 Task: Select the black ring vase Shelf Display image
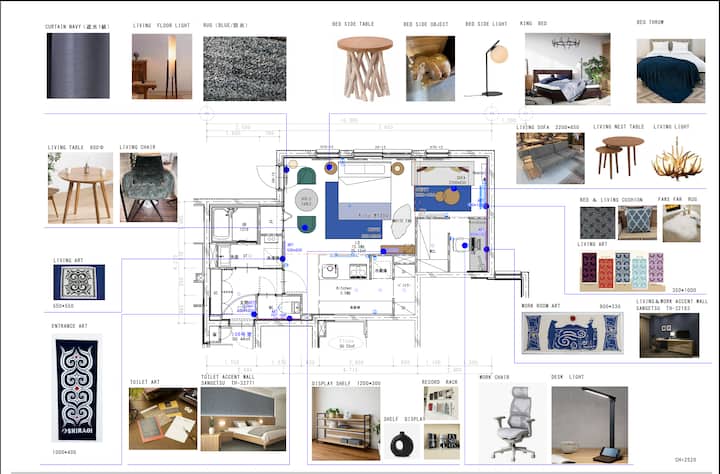coord(402,442)
